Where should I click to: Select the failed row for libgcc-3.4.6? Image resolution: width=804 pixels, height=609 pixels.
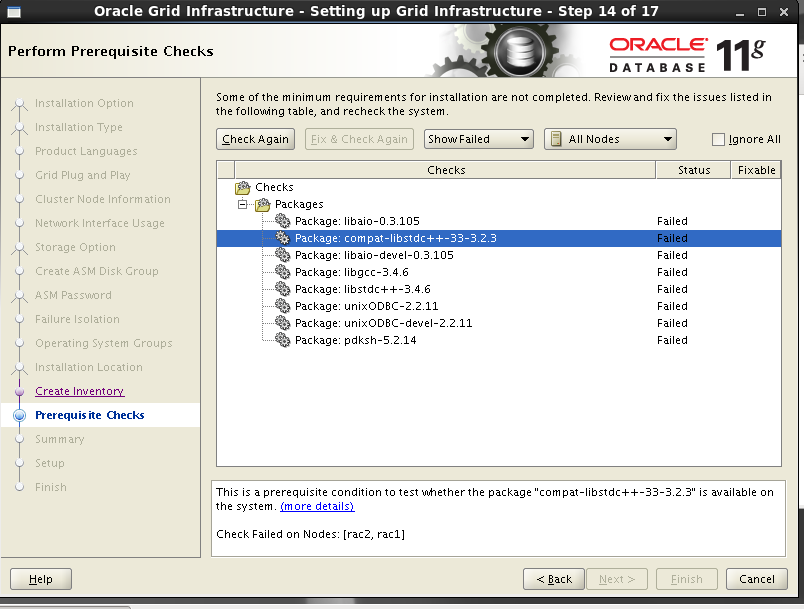point(400,272)
